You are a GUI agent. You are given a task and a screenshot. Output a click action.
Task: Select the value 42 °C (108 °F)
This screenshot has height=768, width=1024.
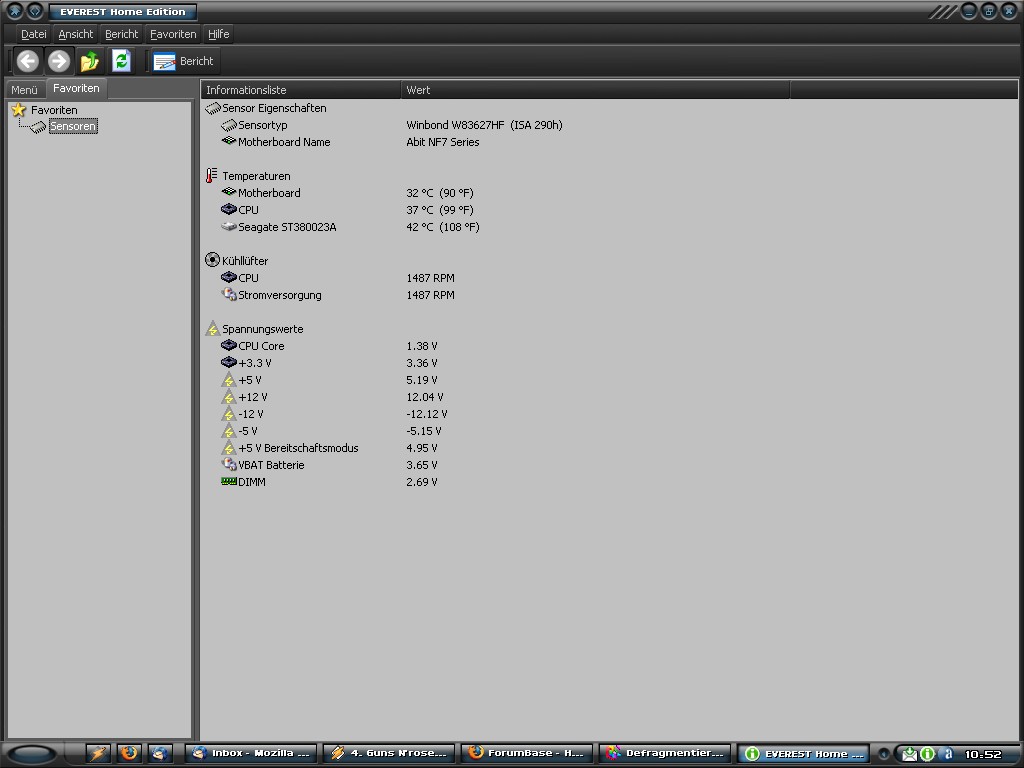[x=443, y=227]
